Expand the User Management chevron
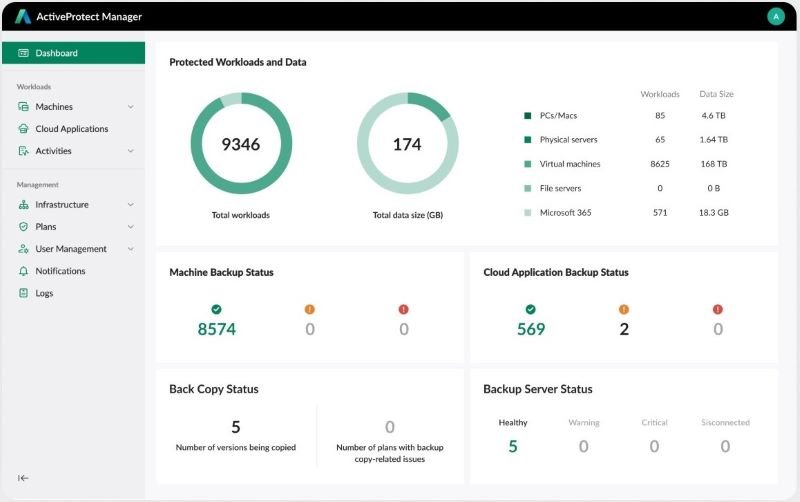 [x=131, y=249]
